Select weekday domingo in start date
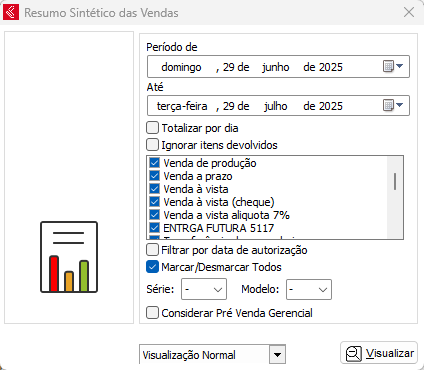 click(181, 67)
